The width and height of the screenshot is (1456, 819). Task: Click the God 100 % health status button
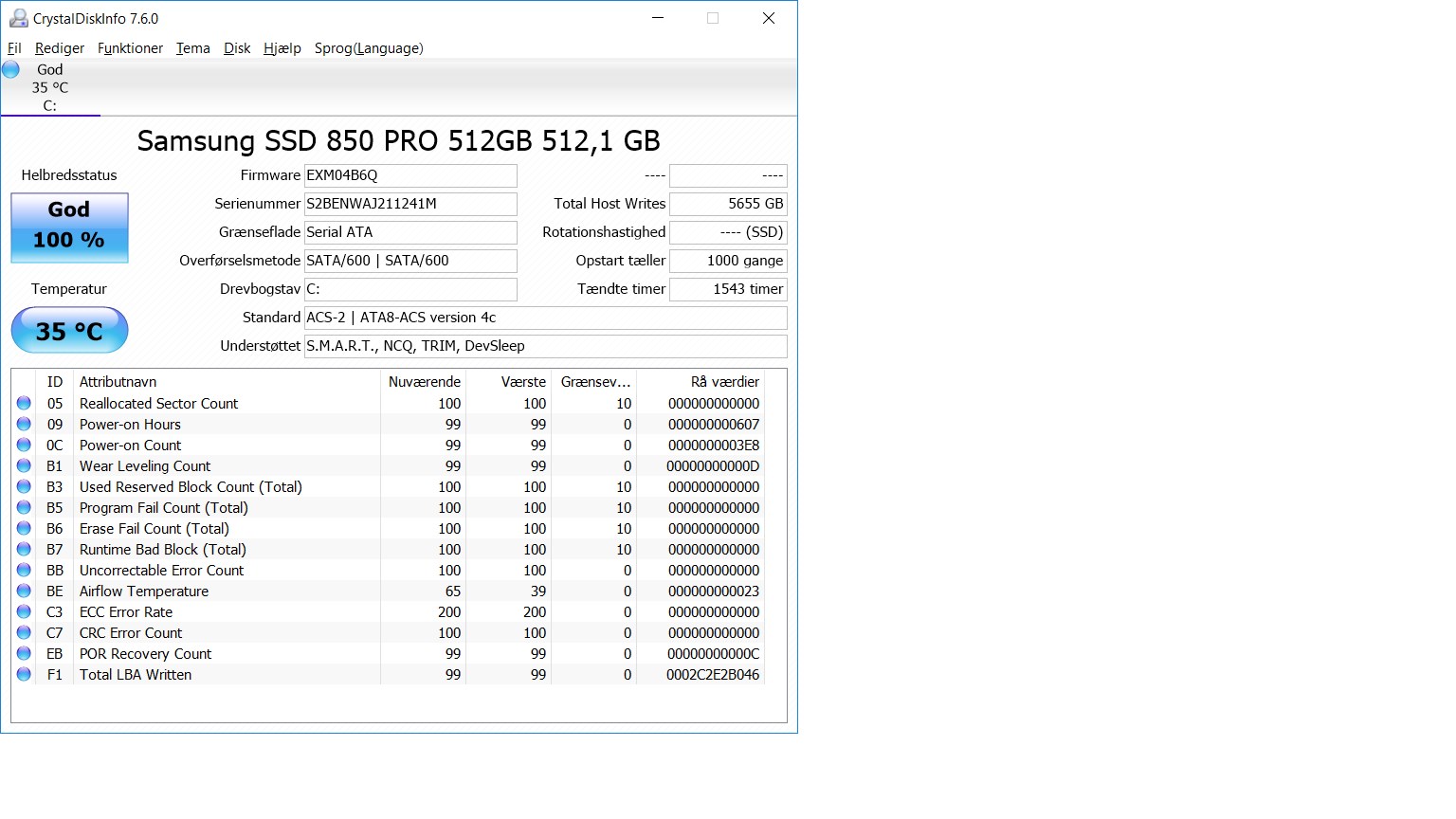69,227
